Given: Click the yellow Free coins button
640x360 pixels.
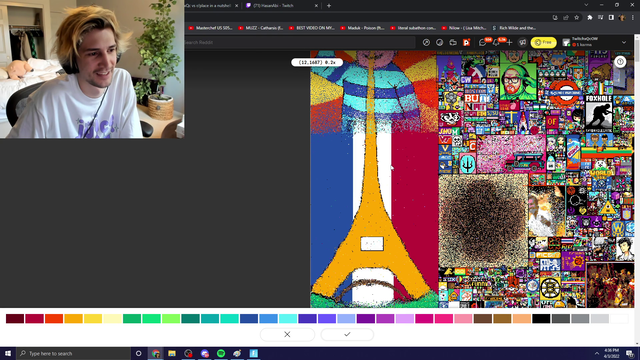Looking at the screenshot, I should coord(543,42).
